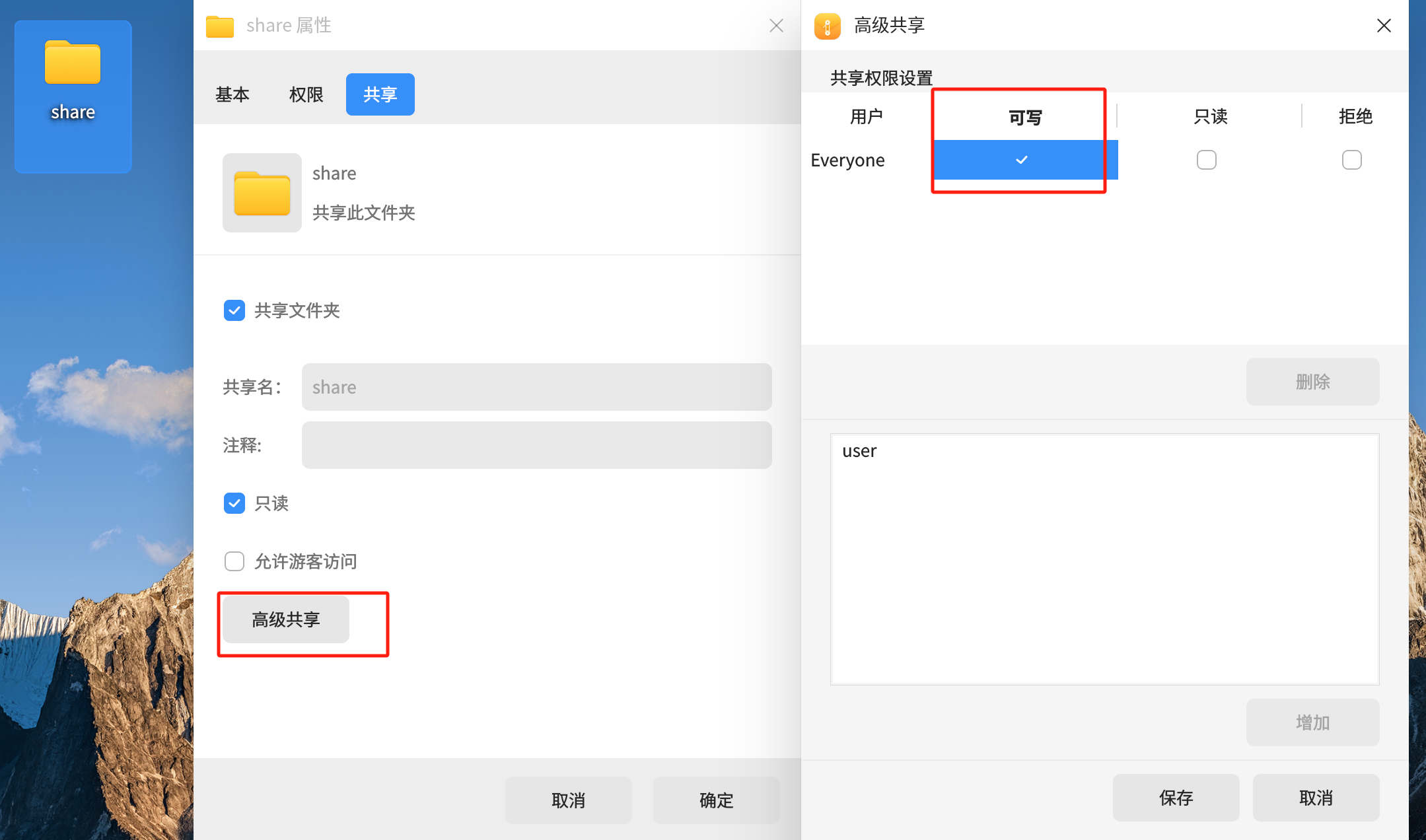Toggle the 只读 checkbox in sharing tab
Viewport: 1426px width, 840px height.
234,503
